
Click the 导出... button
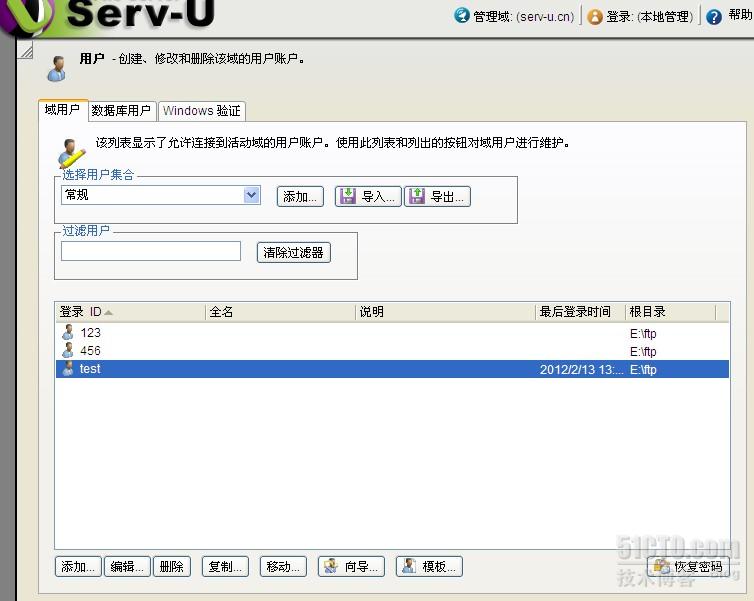(x=437, y=197)
